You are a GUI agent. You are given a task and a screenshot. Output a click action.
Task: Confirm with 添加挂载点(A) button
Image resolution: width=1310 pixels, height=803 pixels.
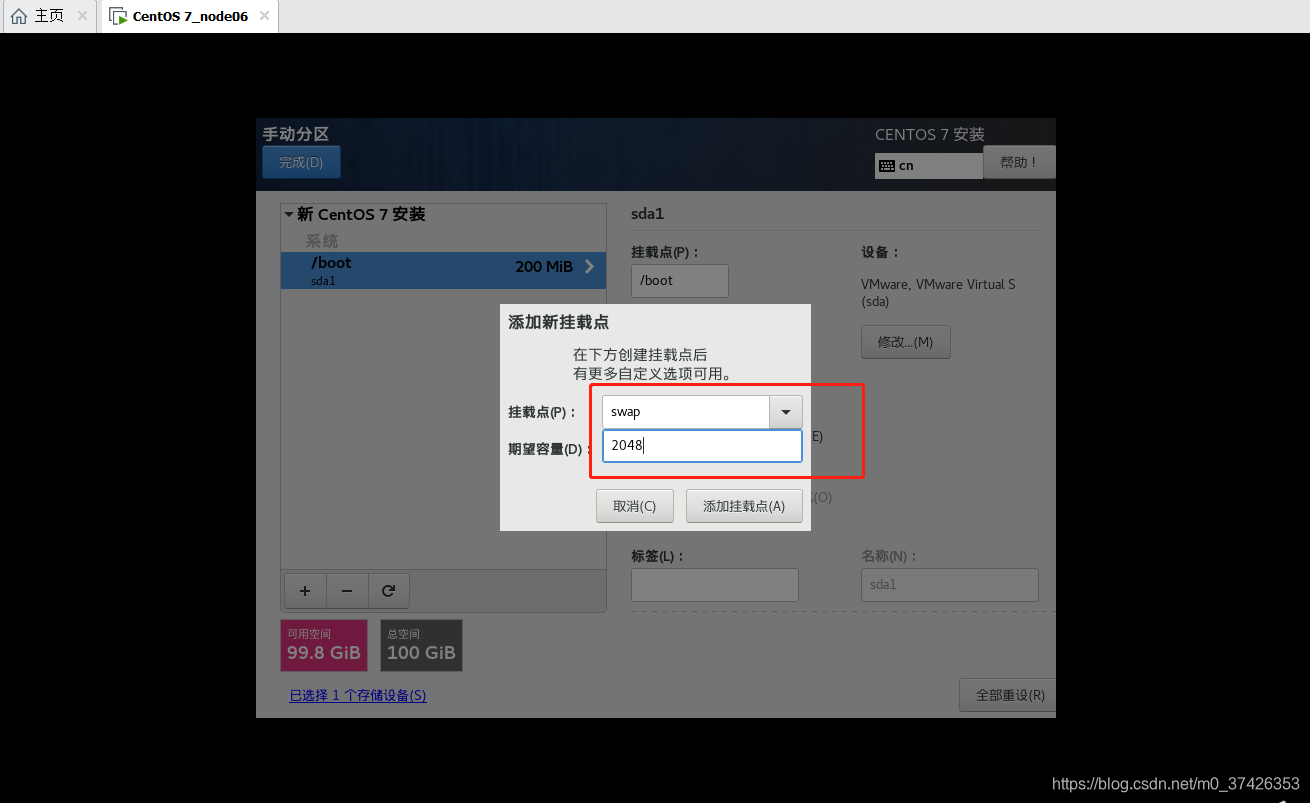[744, 506]
